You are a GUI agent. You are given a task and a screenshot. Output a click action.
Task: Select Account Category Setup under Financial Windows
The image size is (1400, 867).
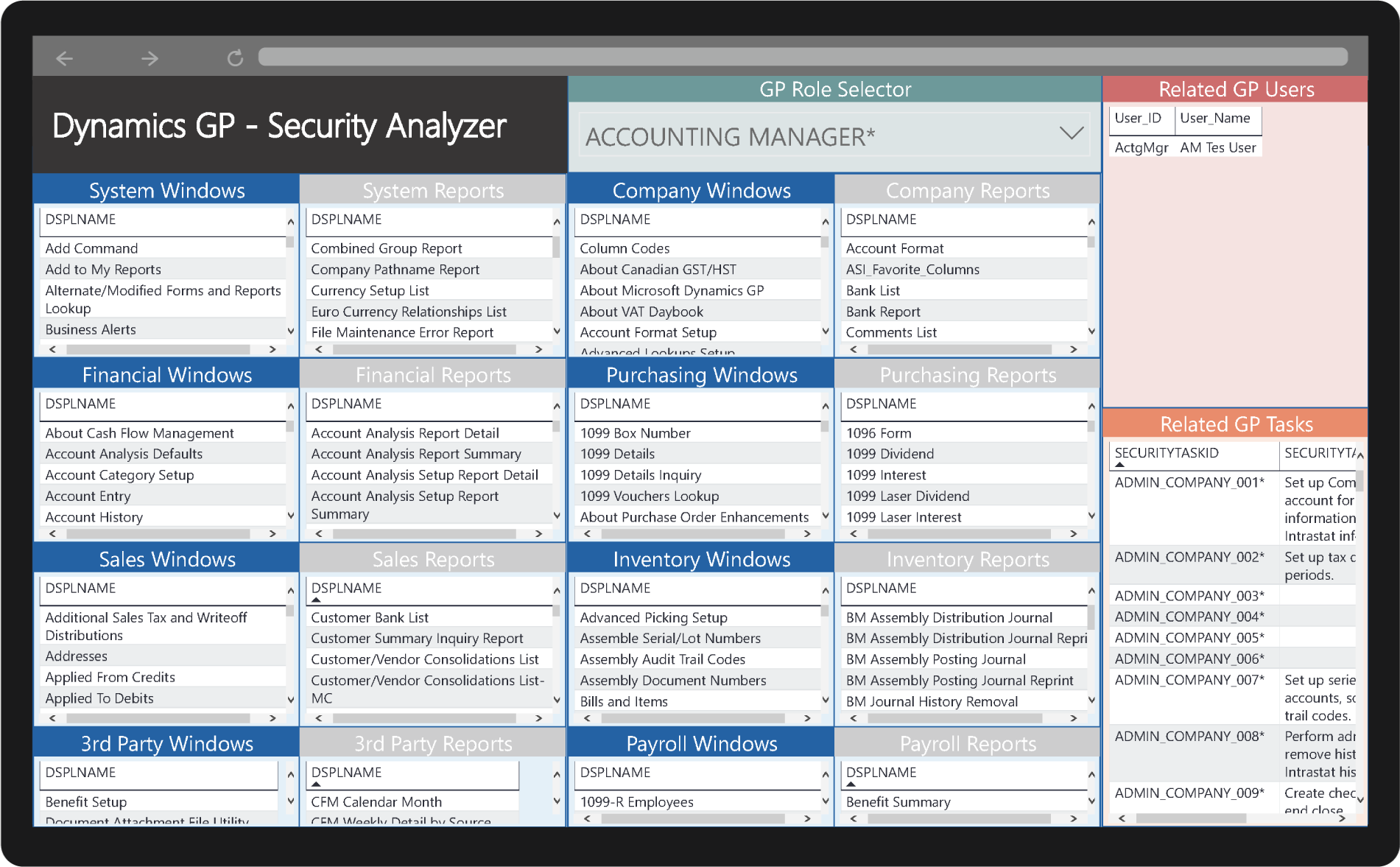pos(119,474)
